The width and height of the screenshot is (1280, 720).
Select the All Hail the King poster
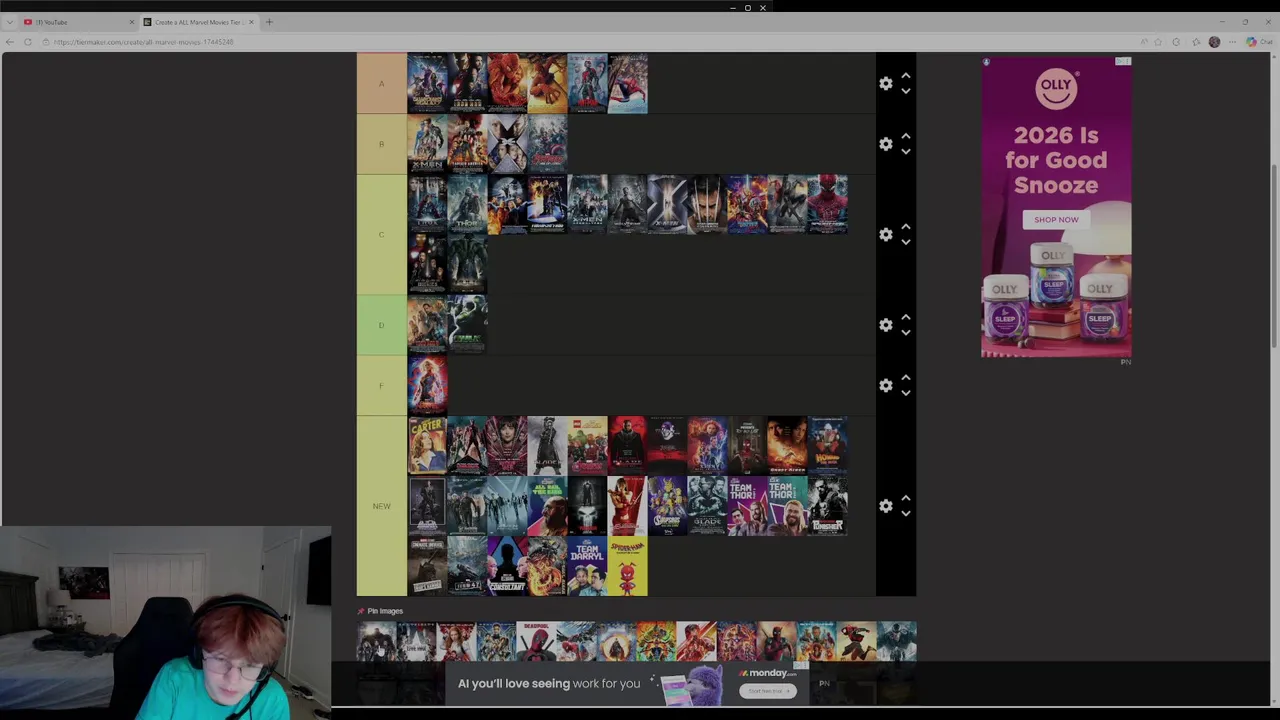547,506
